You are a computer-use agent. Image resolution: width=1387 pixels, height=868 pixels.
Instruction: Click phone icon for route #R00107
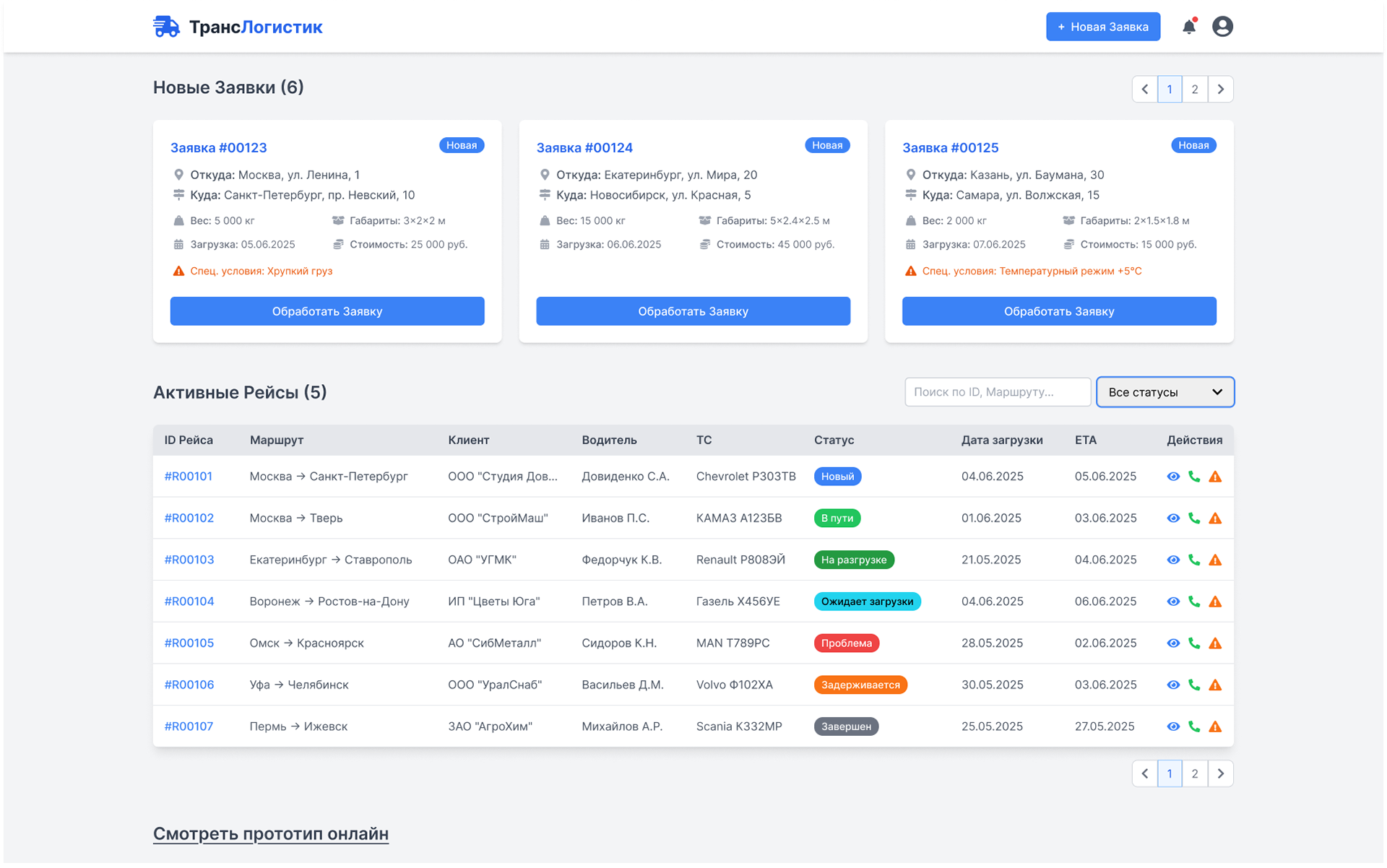tap(1194, 726)
